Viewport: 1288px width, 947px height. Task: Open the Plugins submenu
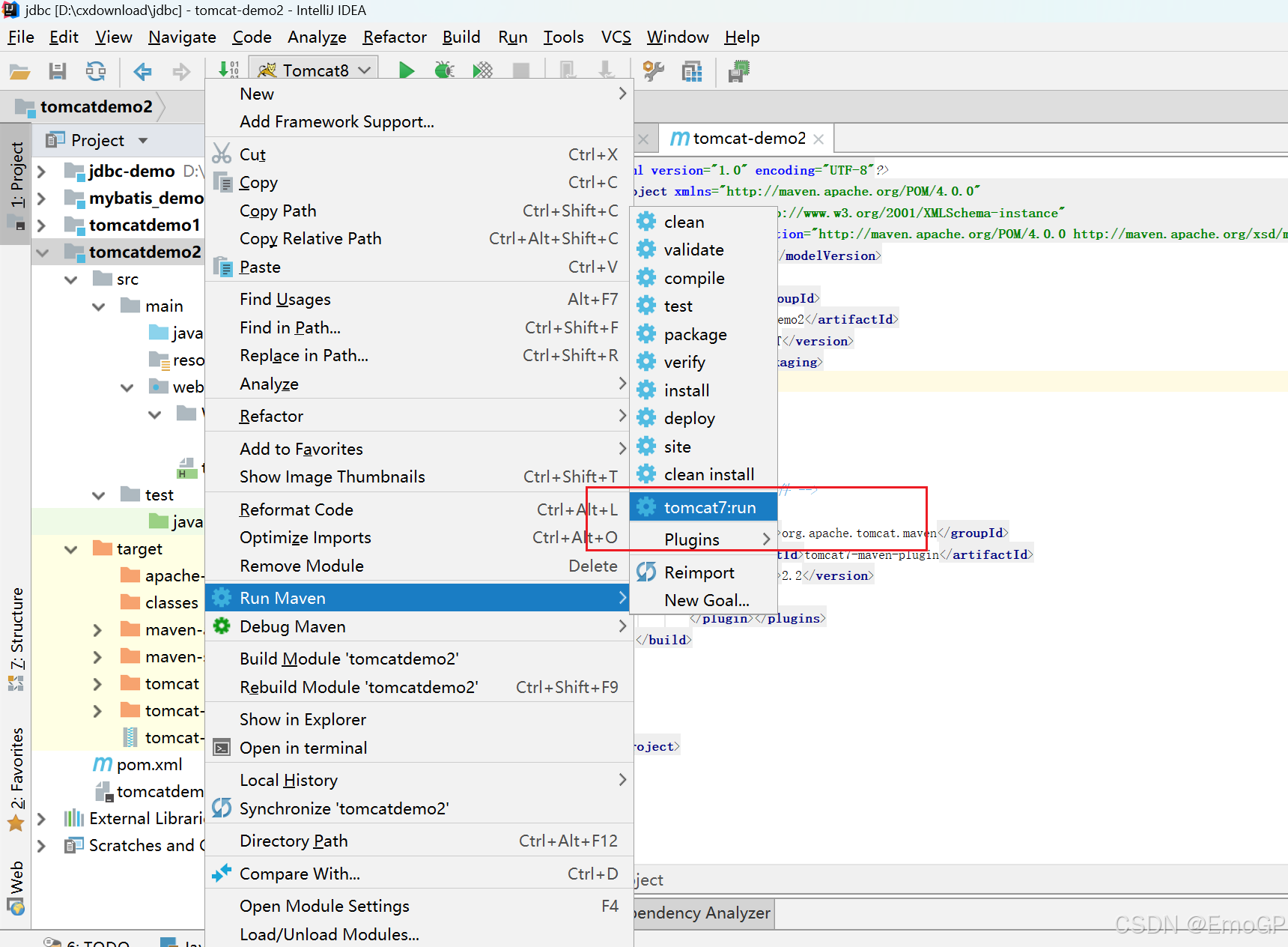point(704,539)
